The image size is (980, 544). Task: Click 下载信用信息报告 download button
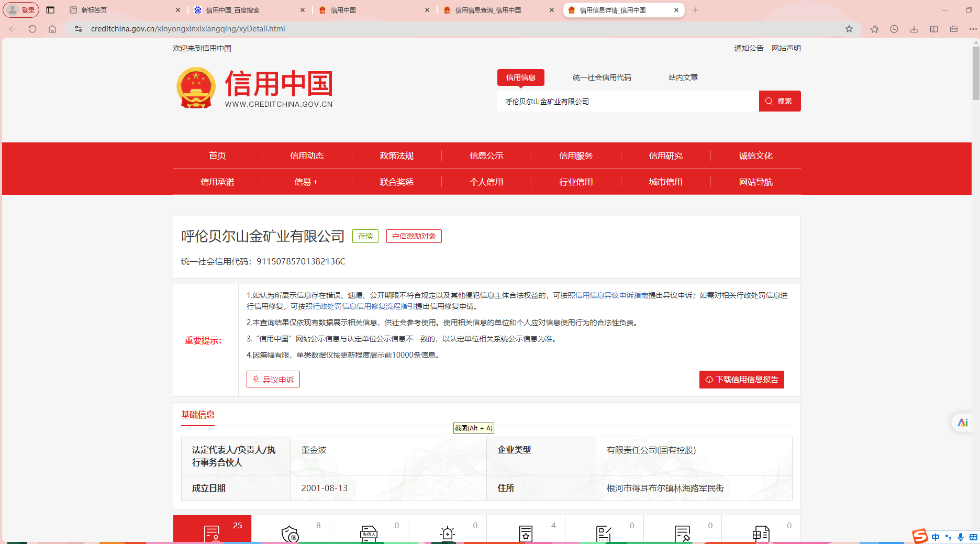pos(741,380)
